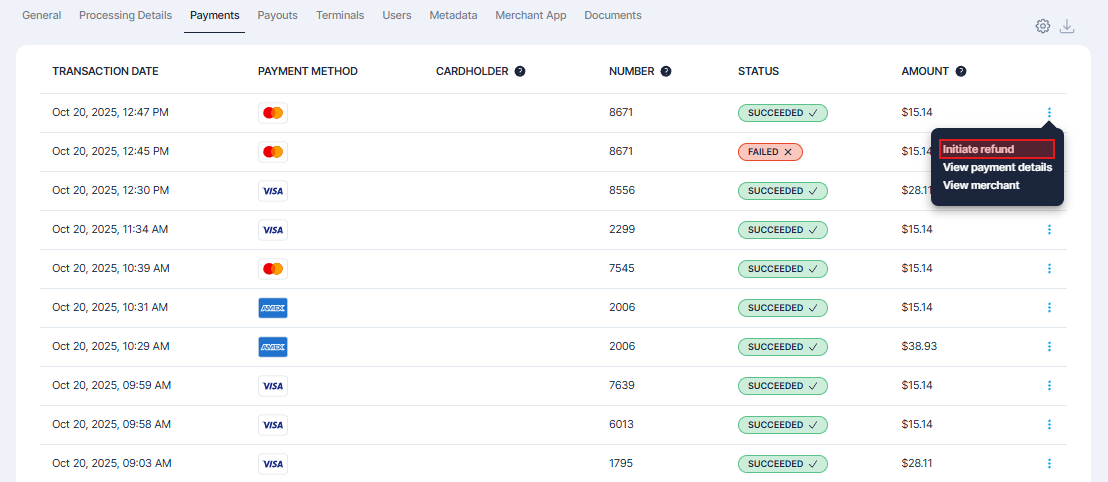Open actions menu for 11:34 AM payment
The image size is (1108, 482).
click(x=1049, y=230)
